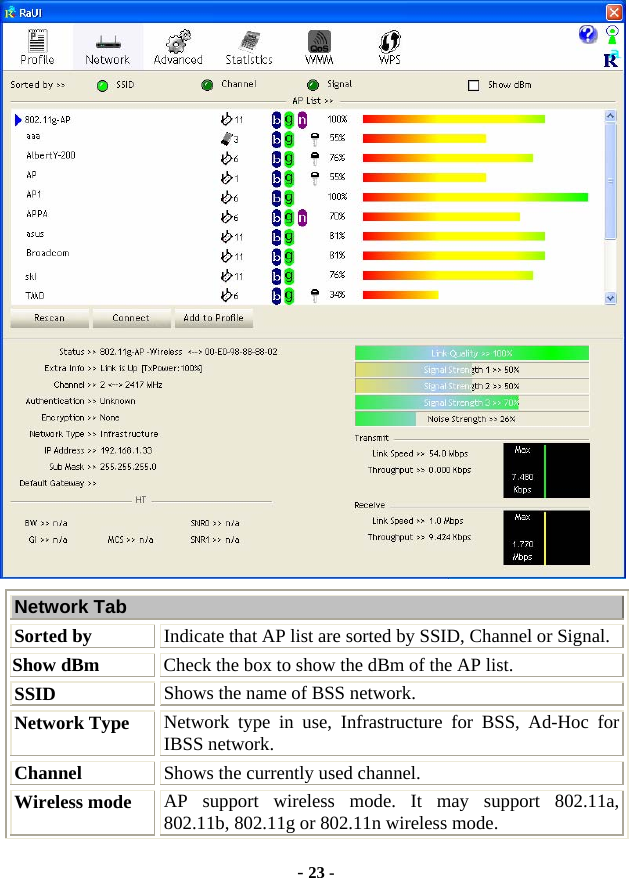Image resolution: width=629 pixels, height=878 pixels.
Task: Click the blue connected arrow beside 802.11g-AP
Action: (18, 120)
